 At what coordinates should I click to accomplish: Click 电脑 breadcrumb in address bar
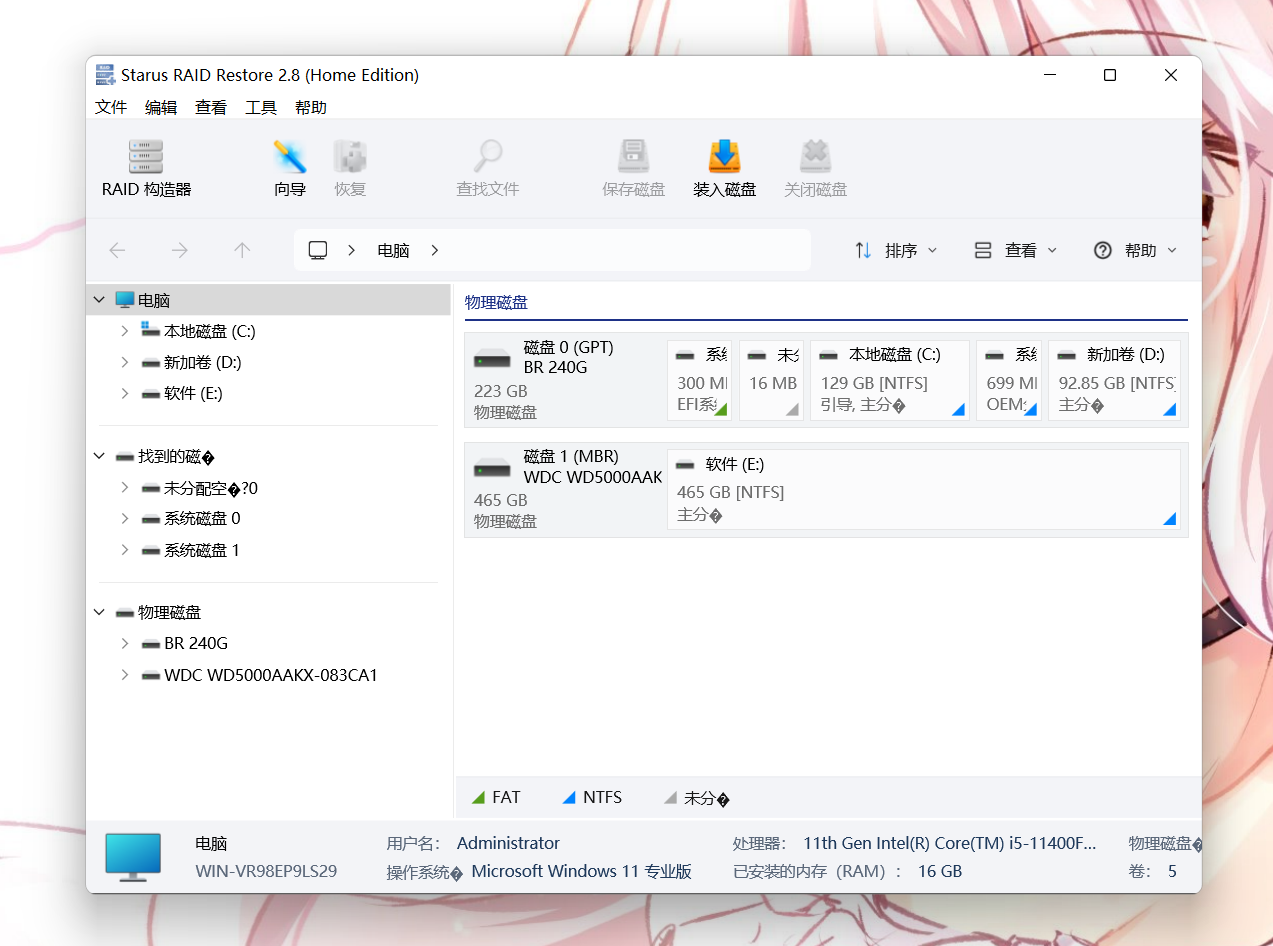(393, 250)
